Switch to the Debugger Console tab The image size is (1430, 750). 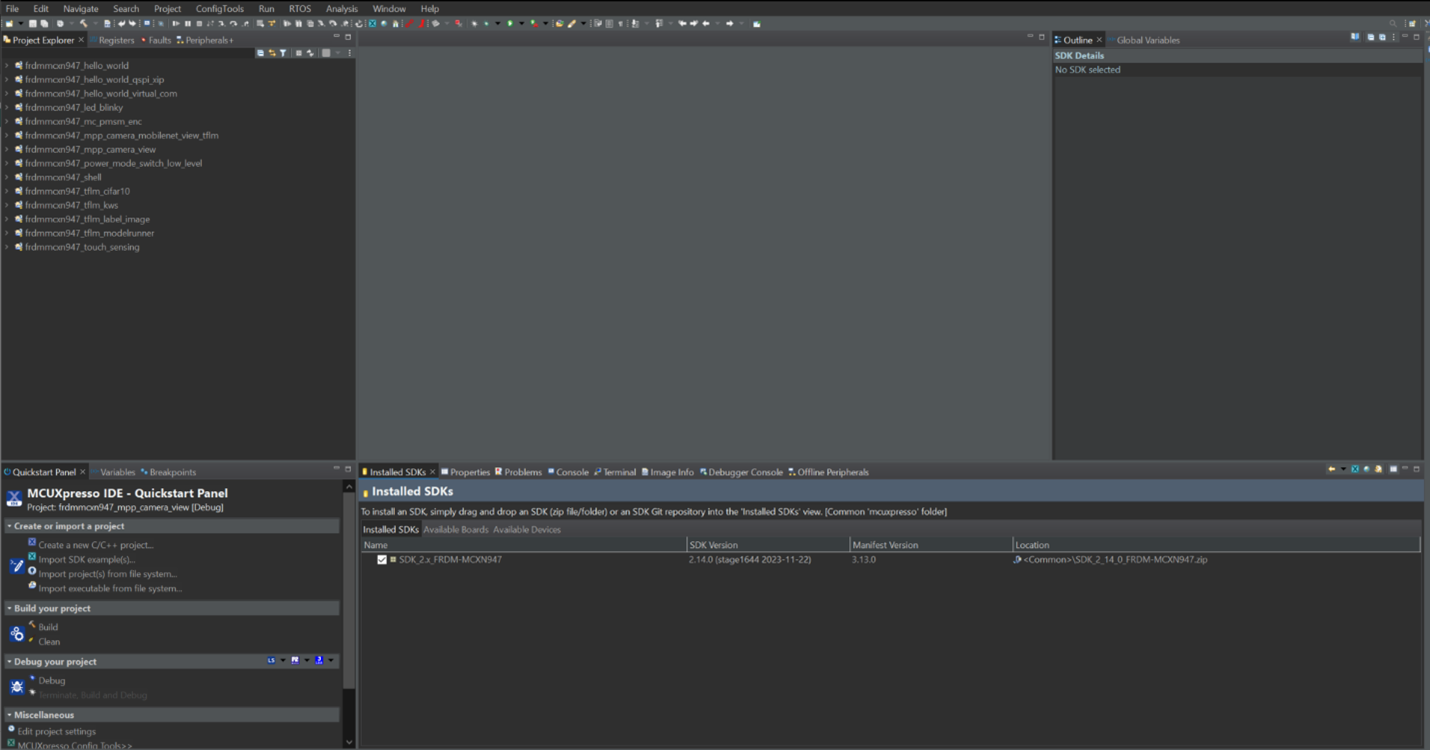coord(741,472)
